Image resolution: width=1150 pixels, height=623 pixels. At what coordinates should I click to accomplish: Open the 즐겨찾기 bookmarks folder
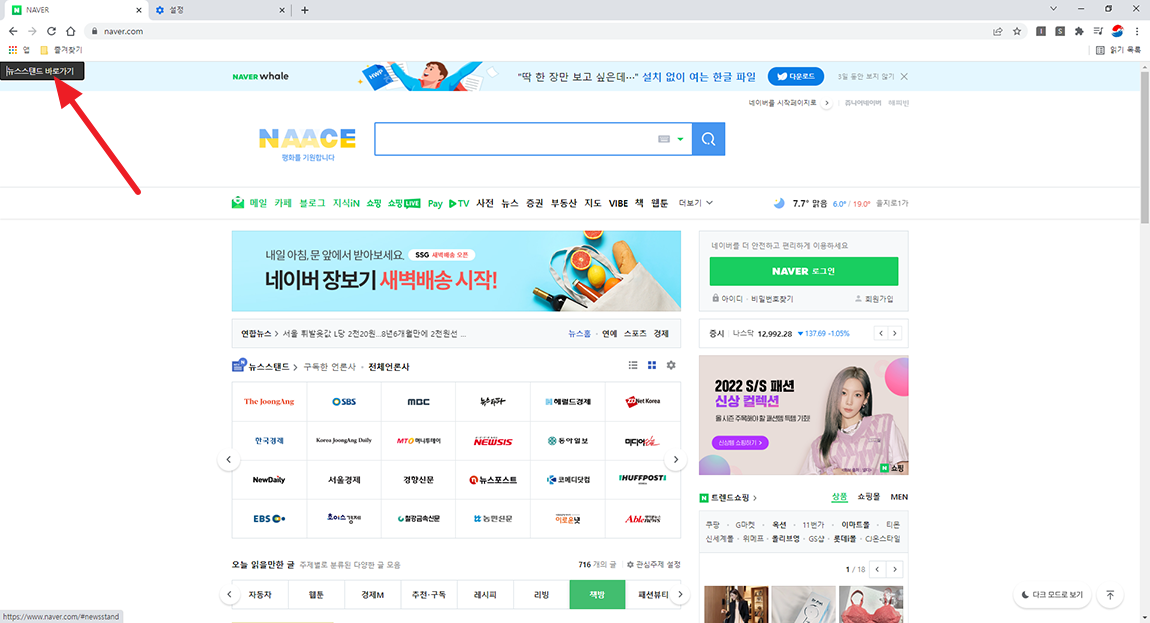(x=62, y=50)
